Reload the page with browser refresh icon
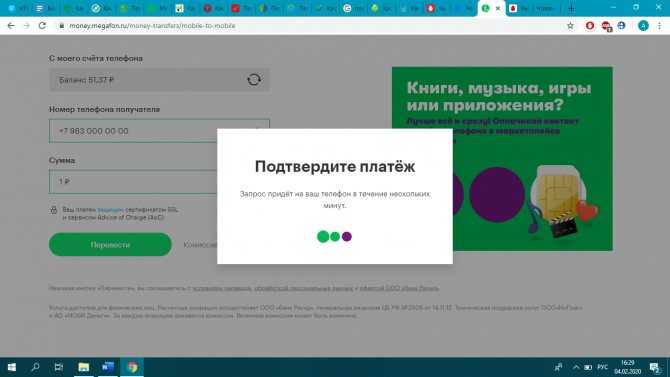Viewport: 670px width, 377px height. coord(42,26)
